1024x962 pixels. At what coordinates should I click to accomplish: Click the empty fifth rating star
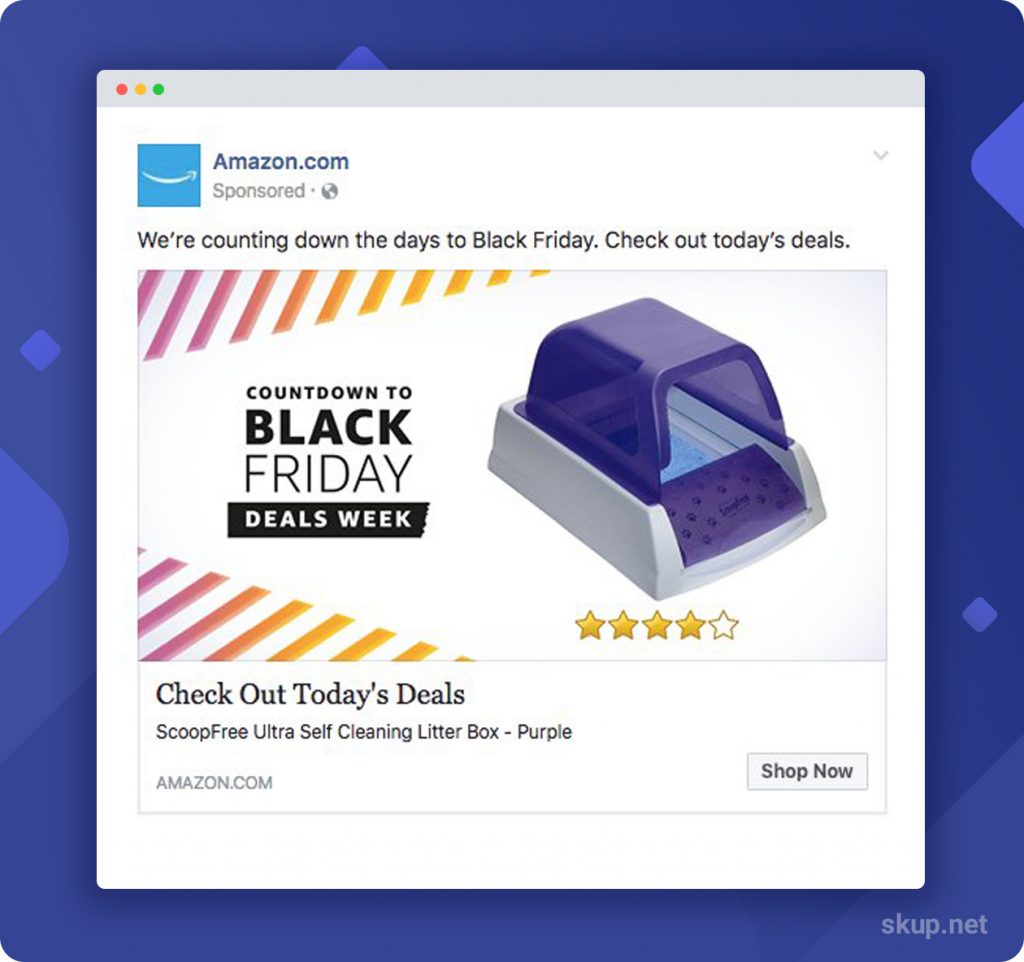point(724,625)
